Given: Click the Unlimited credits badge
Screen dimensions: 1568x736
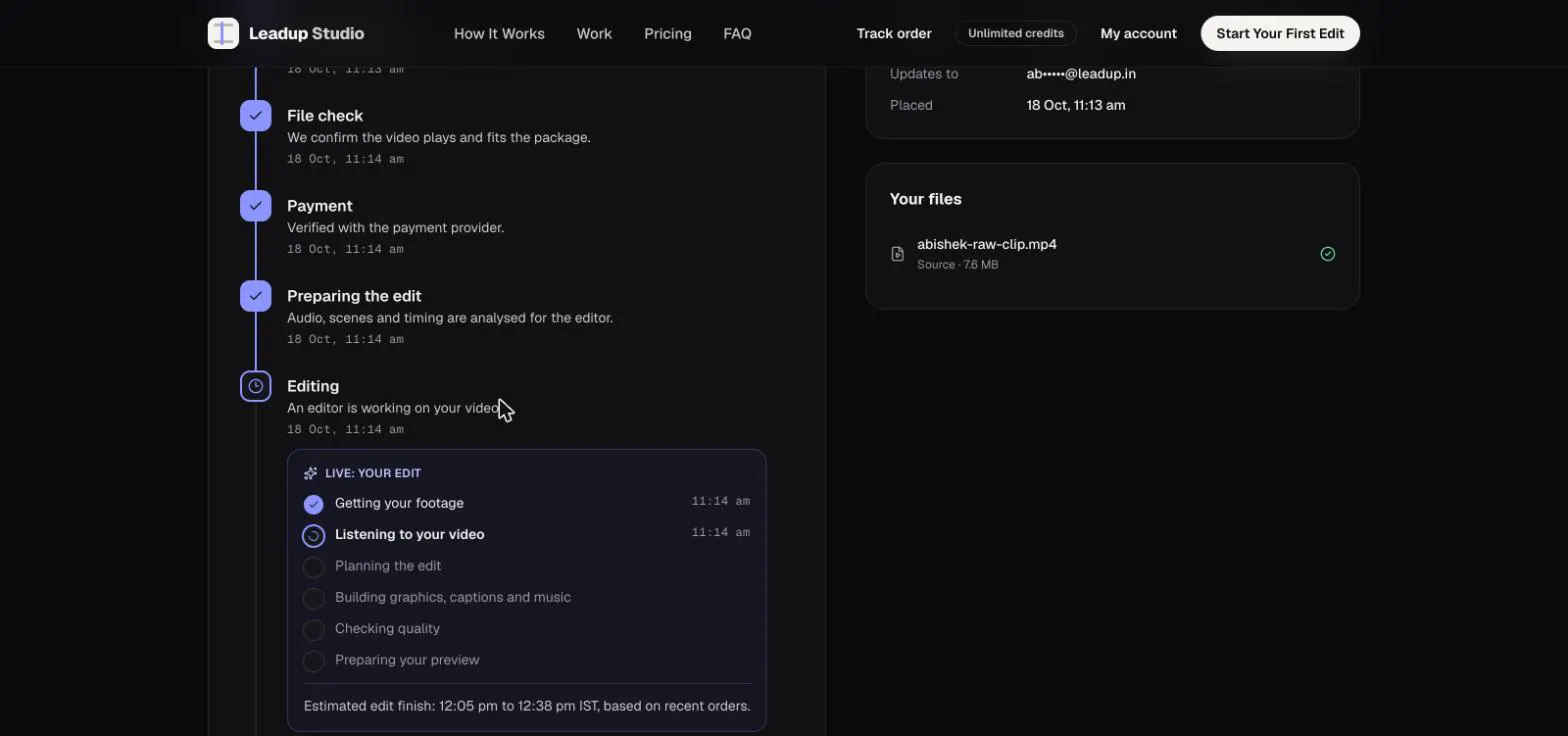Looking at the screenshot, I should pos(1016,33).
